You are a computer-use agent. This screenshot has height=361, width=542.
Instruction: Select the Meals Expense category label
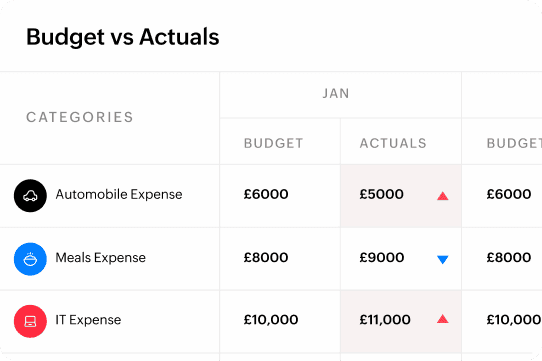click(x=101, y=258)
